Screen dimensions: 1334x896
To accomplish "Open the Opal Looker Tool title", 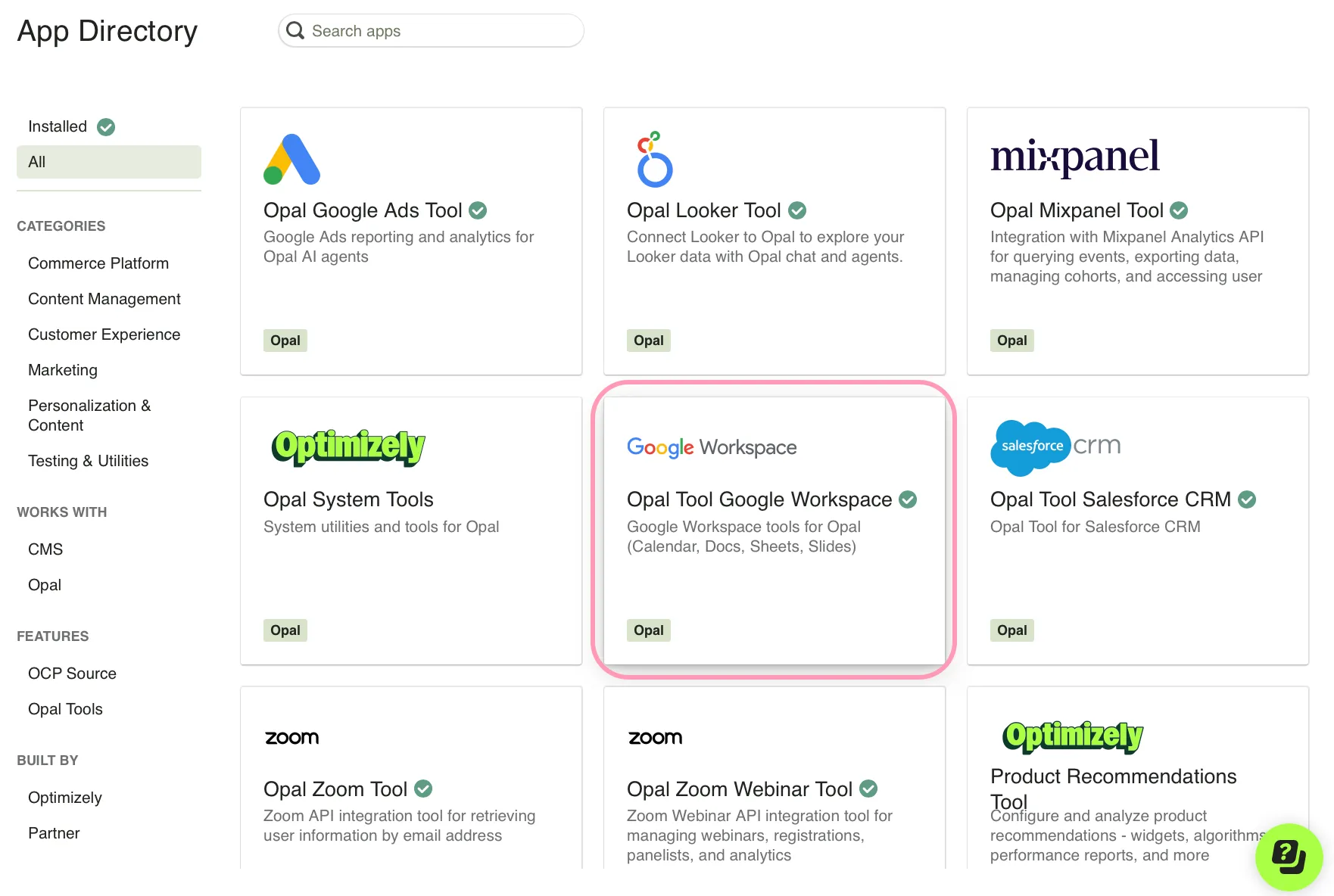I will (704, 210).
